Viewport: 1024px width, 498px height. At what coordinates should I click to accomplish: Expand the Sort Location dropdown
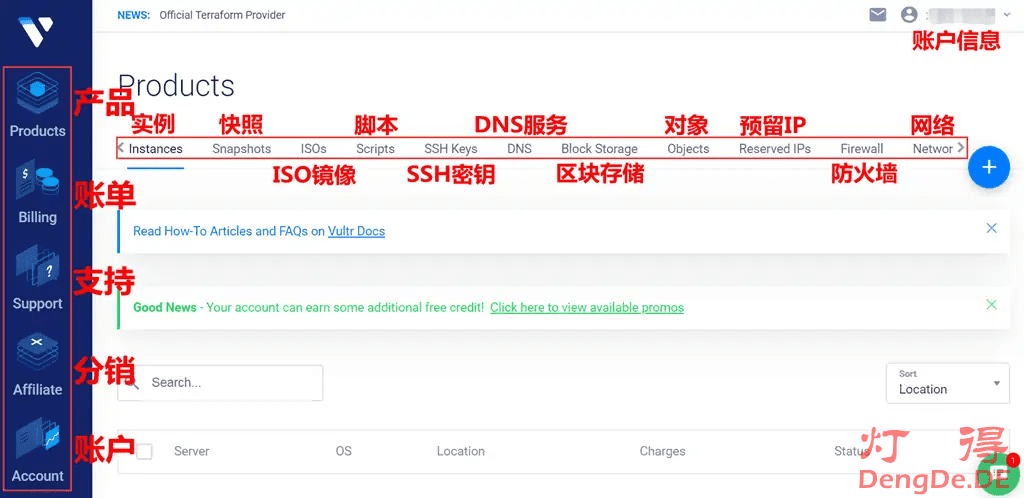pyautogui.click(x=947, y=383)
